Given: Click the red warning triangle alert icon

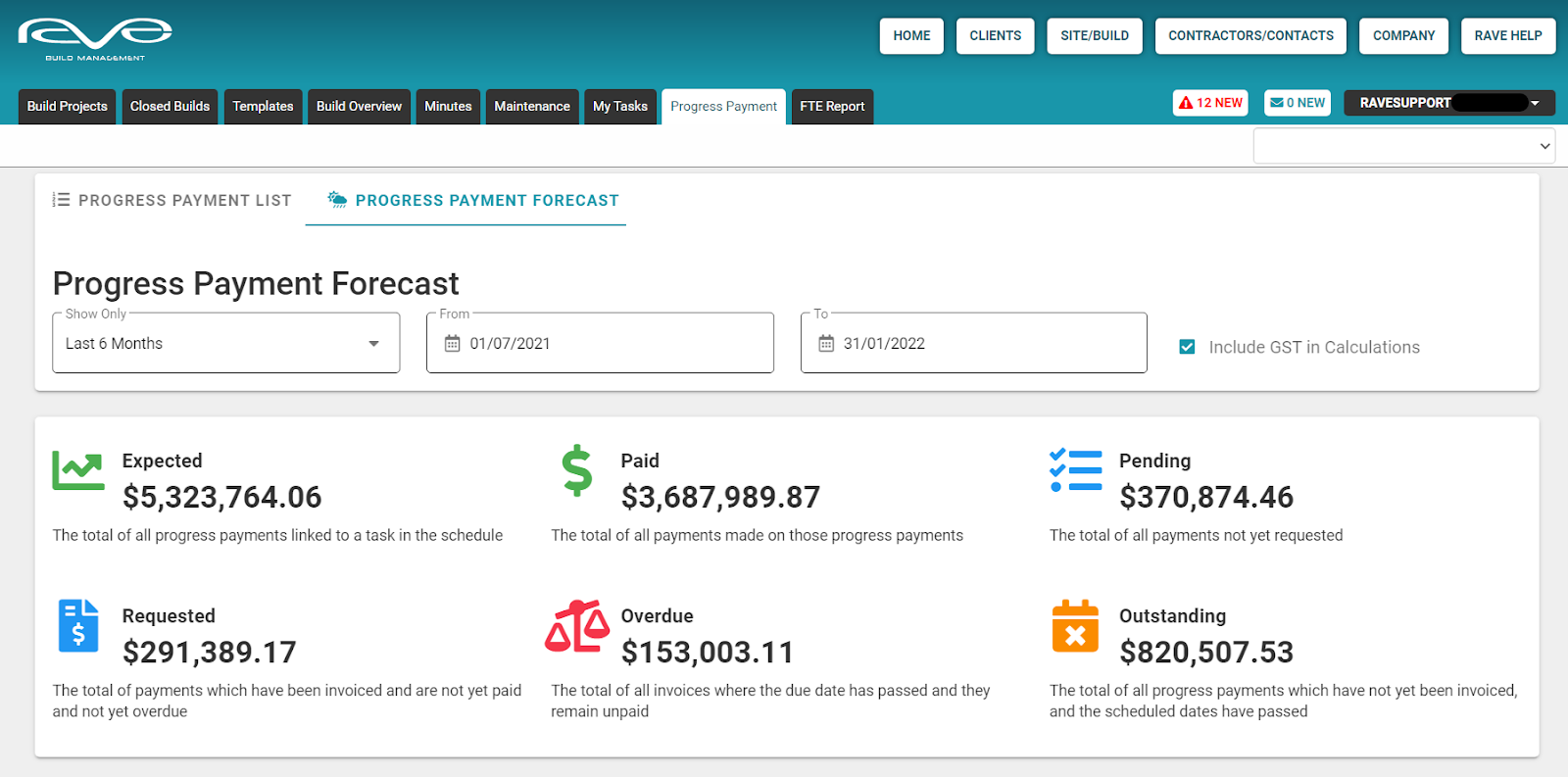Looking at the screenshot, I should [1186, 103].
